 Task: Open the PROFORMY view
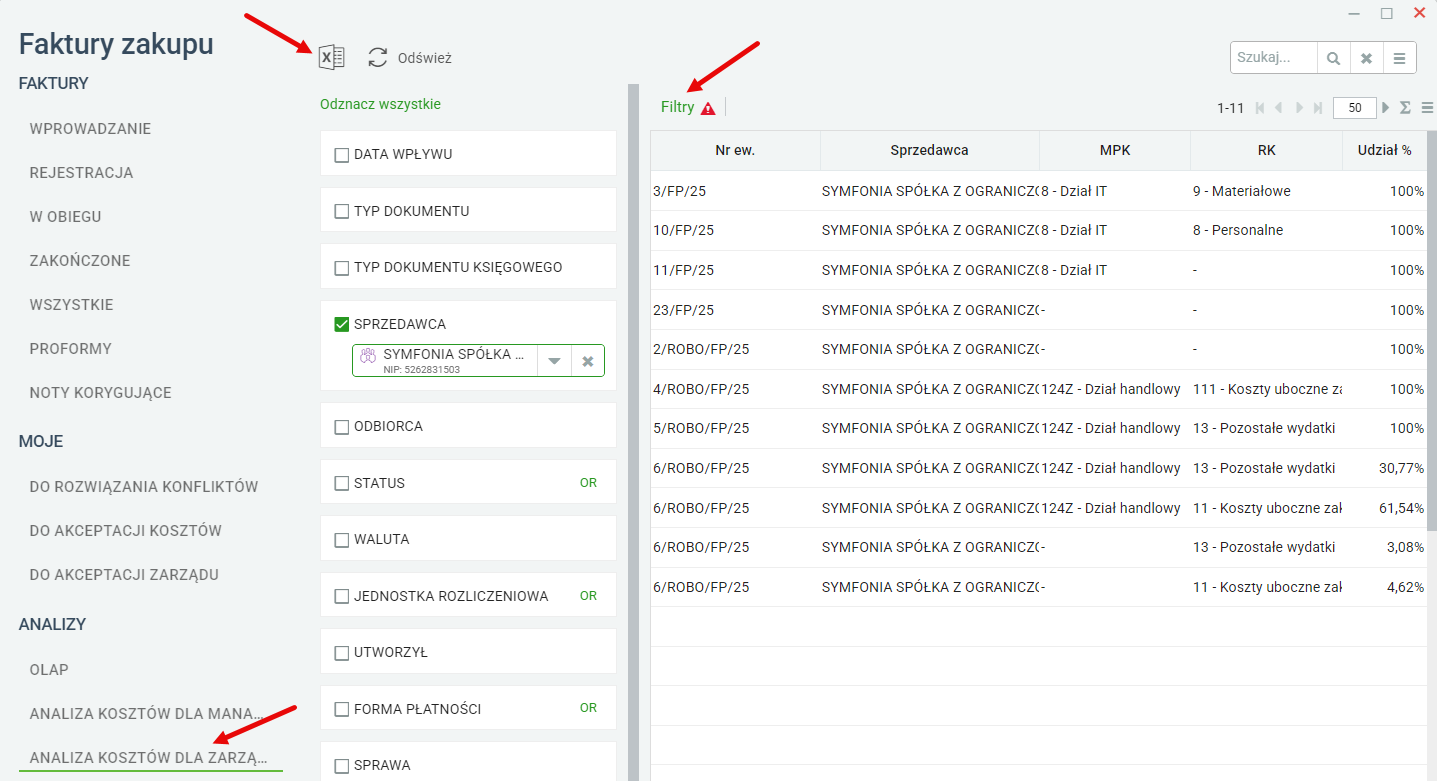[x=70, y=349]
